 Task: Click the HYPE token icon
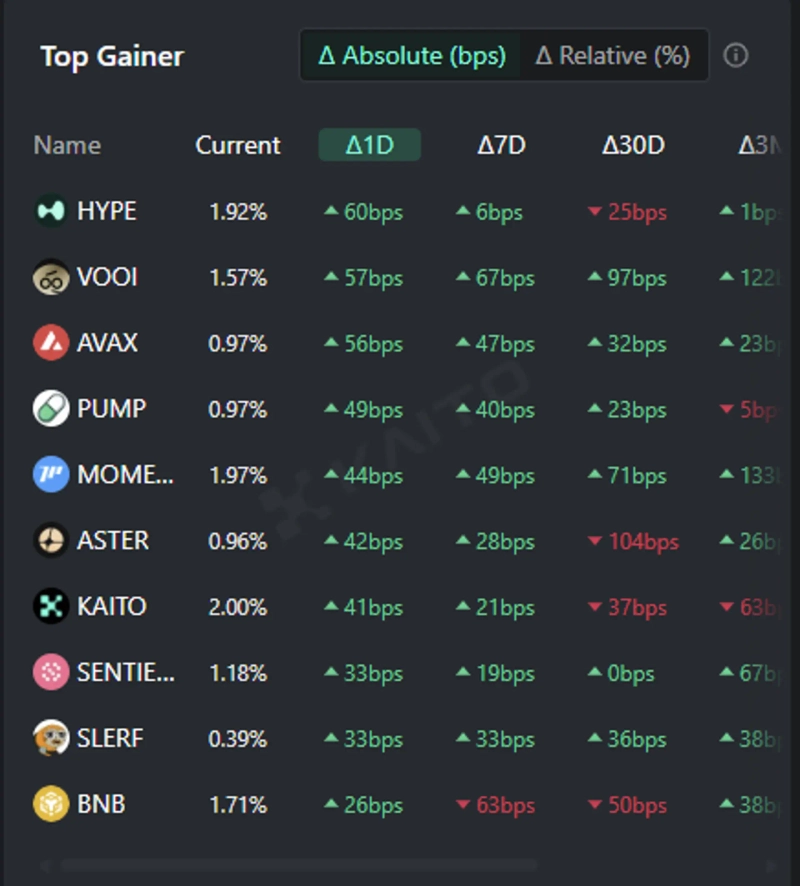point(51,211)
